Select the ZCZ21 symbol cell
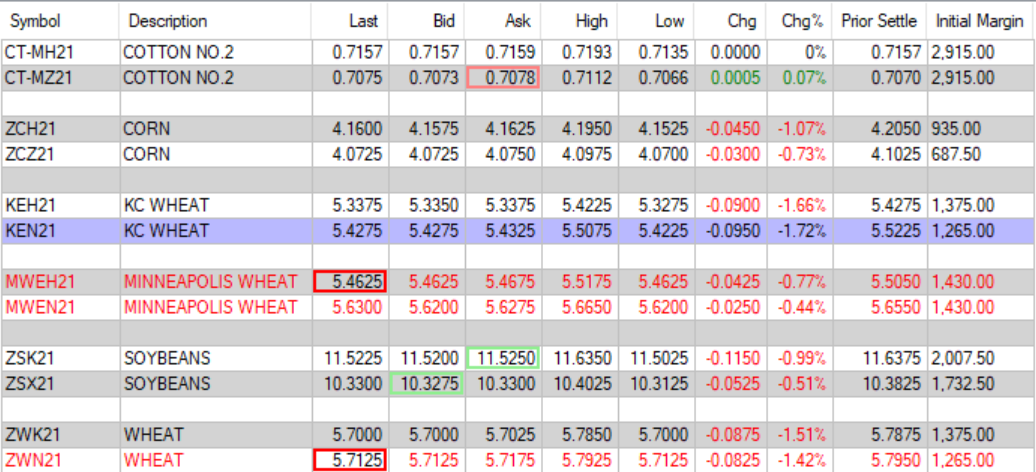The height and width of the screenshot is (472, 1036). (x=59, y=155)
